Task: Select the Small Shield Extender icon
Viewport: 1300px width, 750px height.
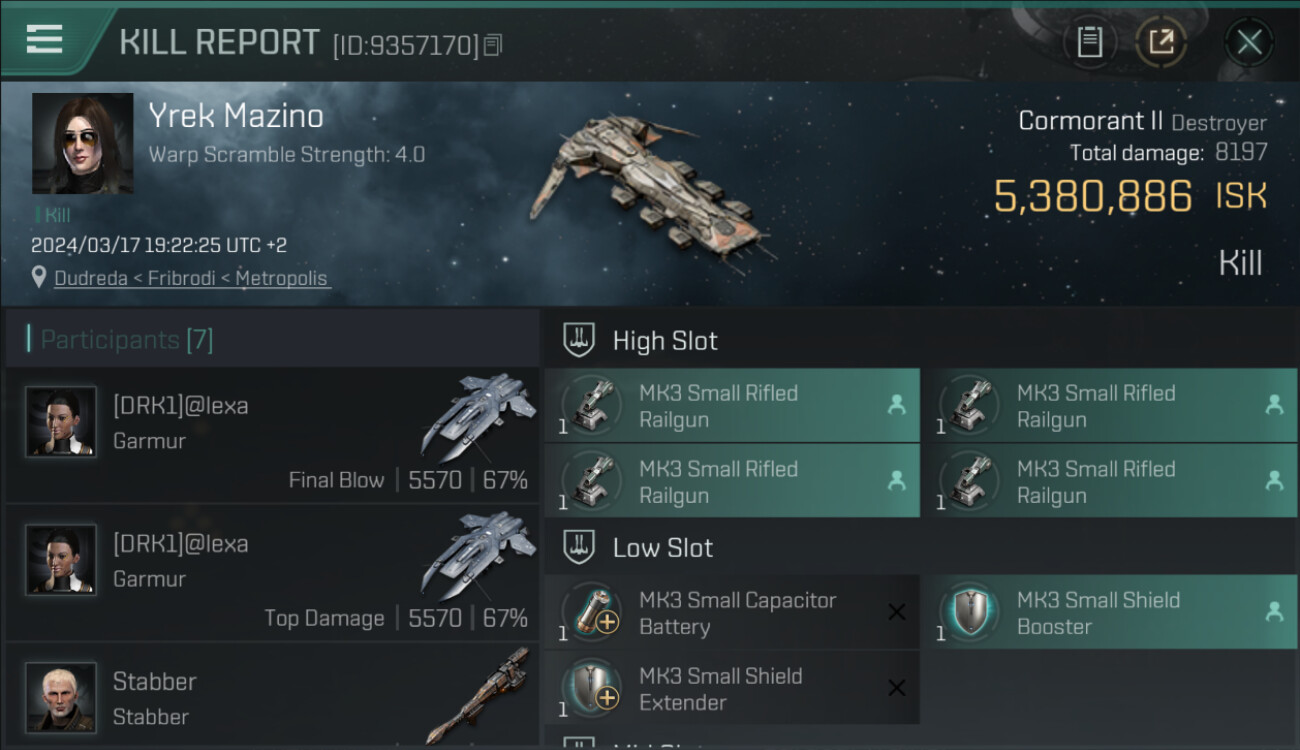Action: [592, 688]
